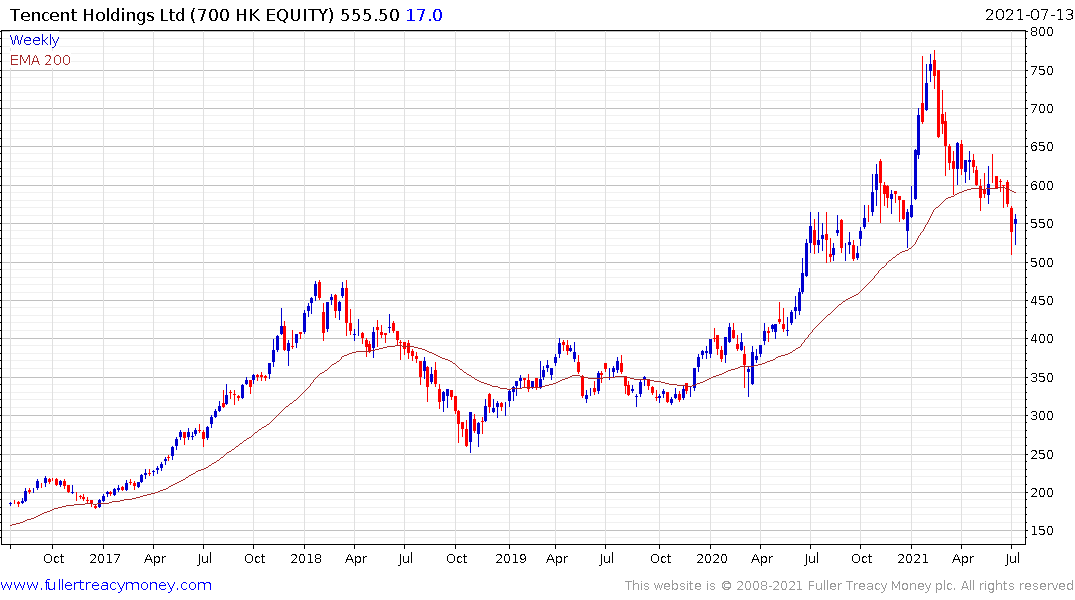Select the 500 price axis label
The height and width of the screenshot is (600, 1075).
click(1042, 262)
